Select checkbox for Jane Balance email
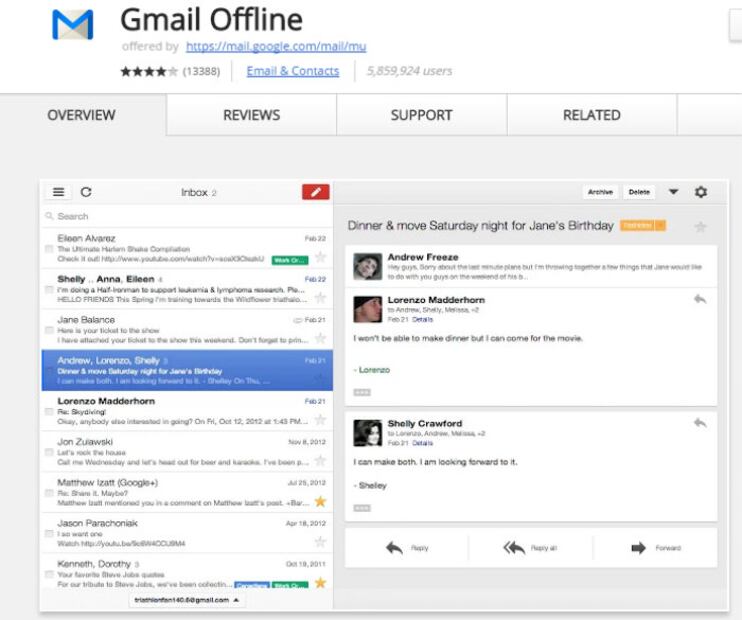The width and height of the screenshot is (742, 620). coord(49,330)
